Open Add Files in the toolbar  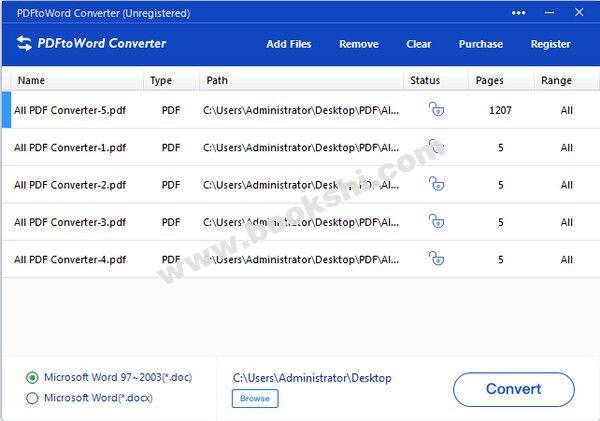pyautogui.click(x=289, y=44)
